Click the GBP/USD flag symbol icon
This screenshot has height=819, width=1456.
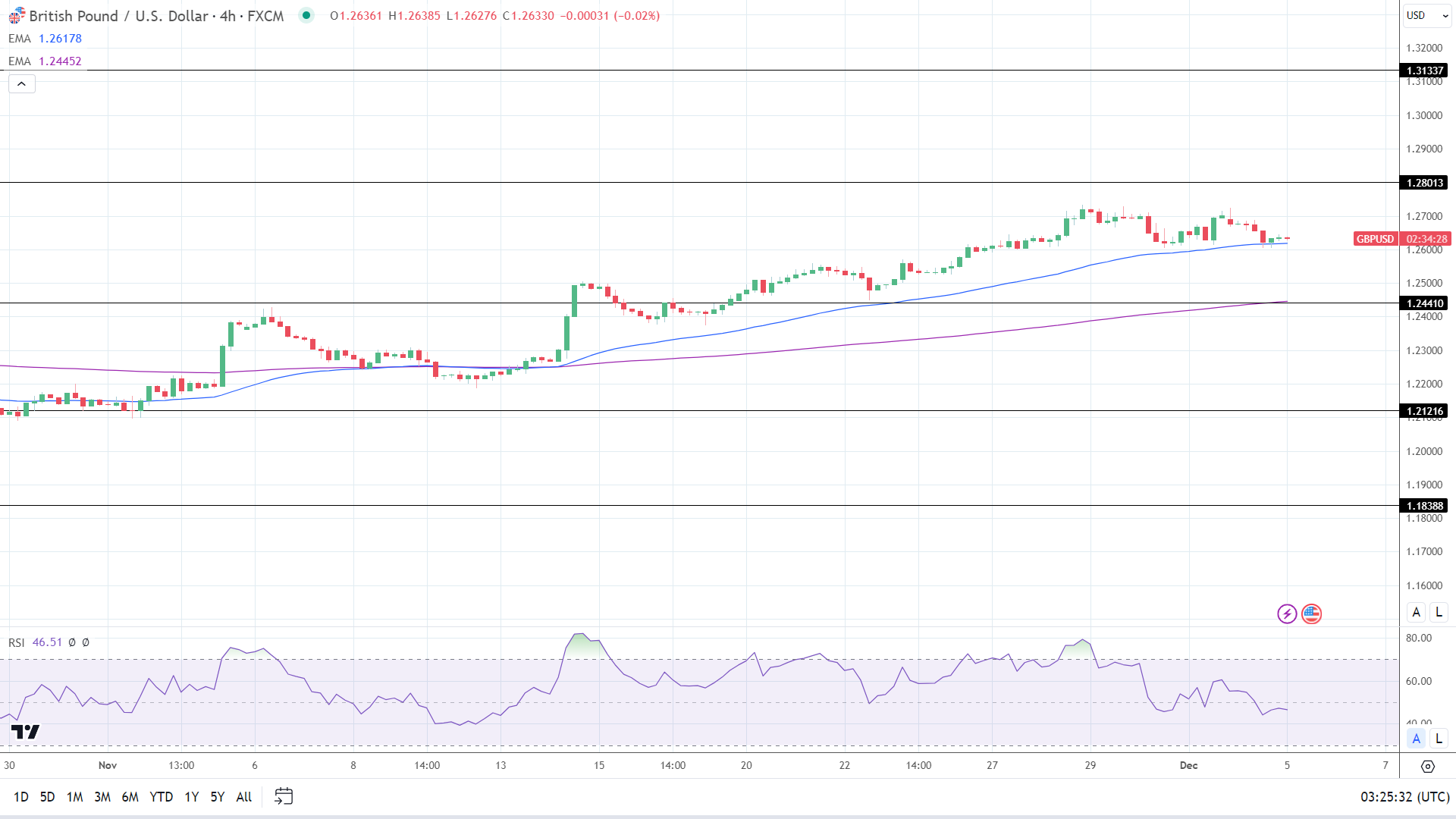tap(17, 15)
